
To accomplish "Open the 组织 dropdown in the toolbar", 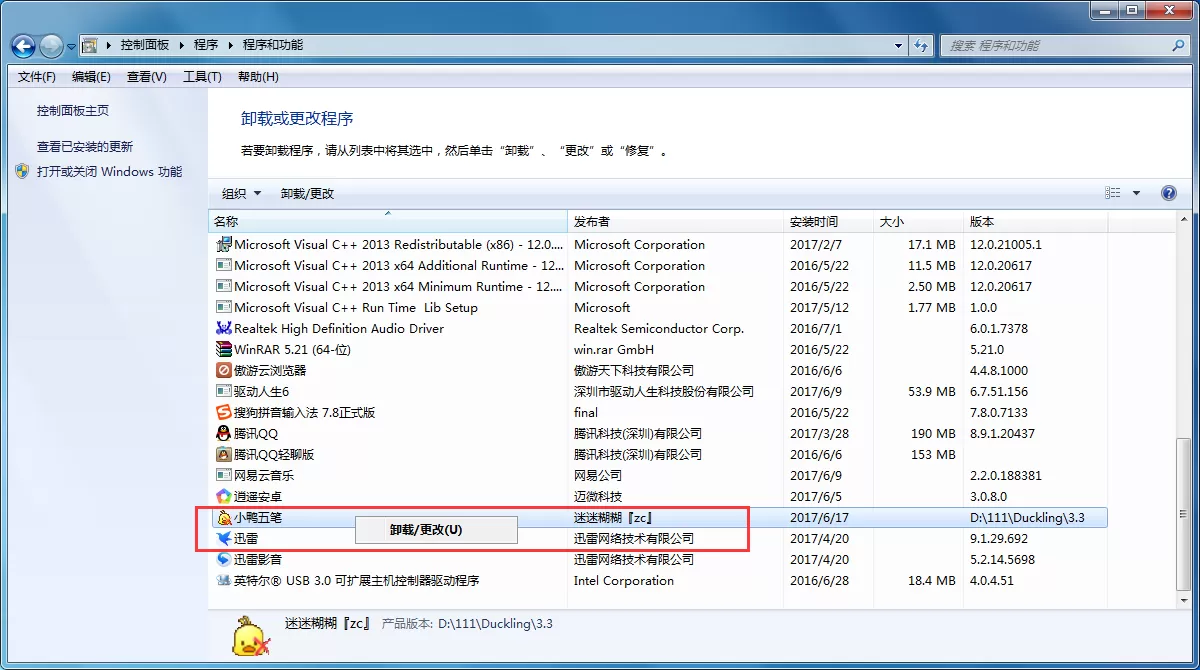I will coord(241,193).
